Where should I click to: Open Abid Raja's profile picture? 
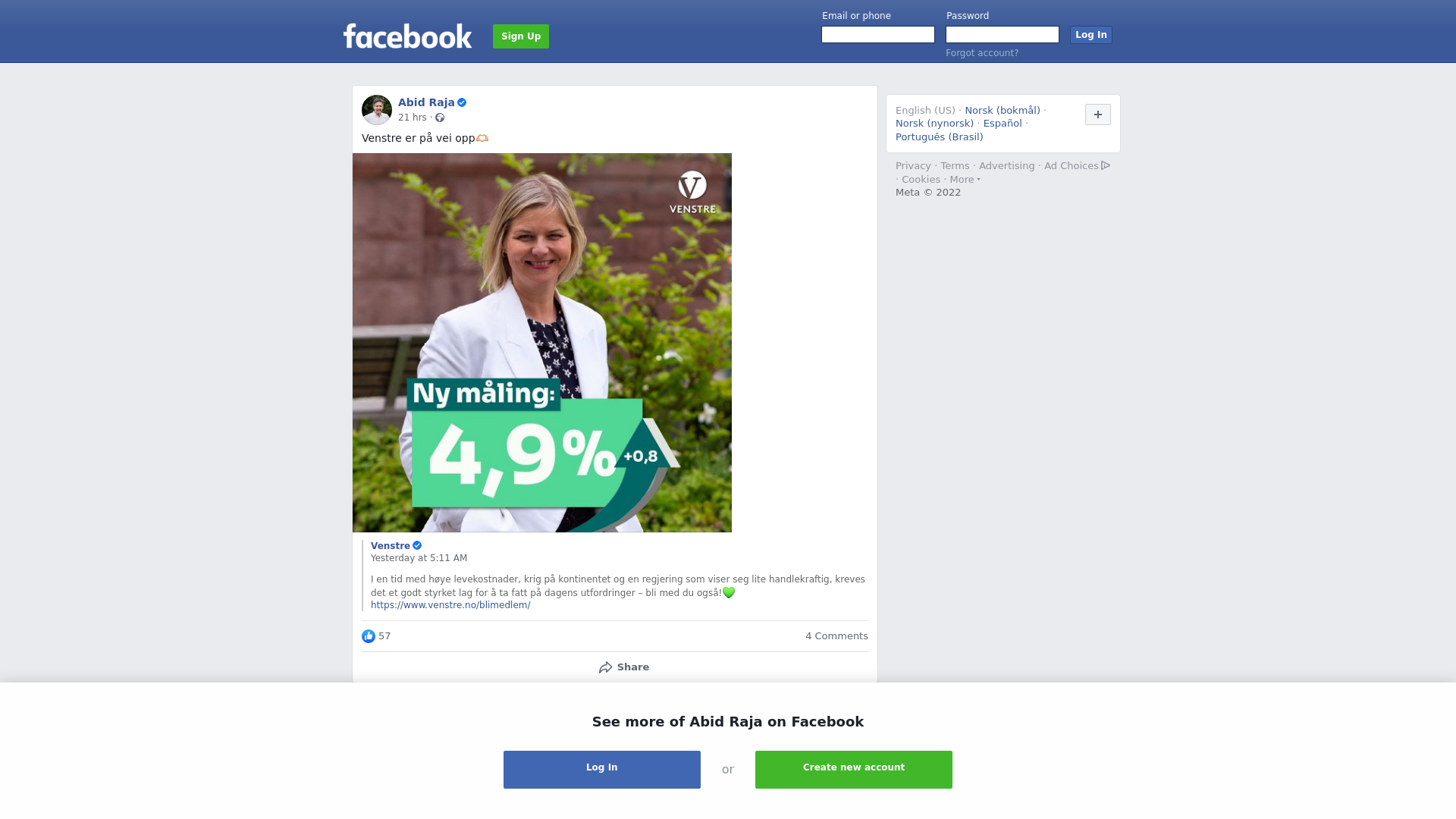377,110
